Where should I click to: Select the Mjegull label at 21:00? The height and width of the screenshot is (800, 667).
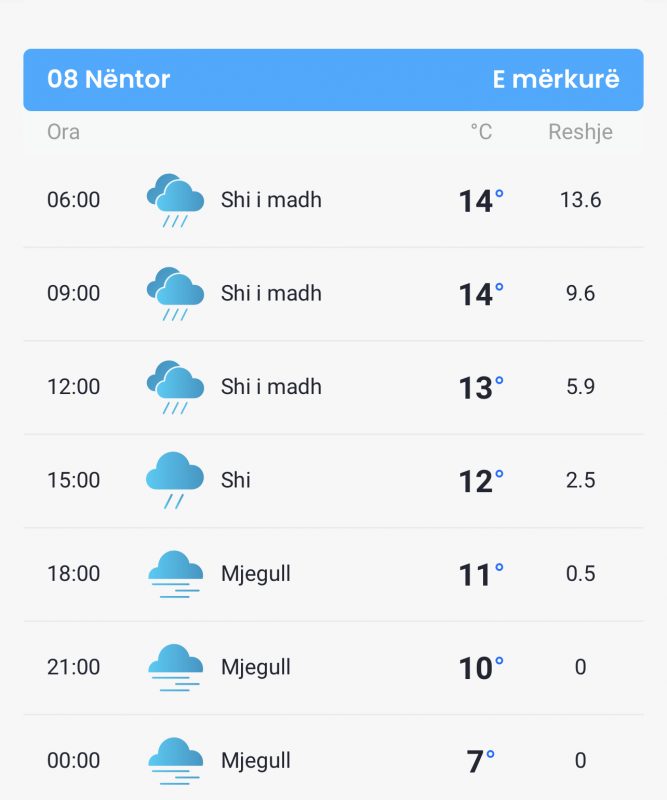pyautogui.click(x=256, y=668)
